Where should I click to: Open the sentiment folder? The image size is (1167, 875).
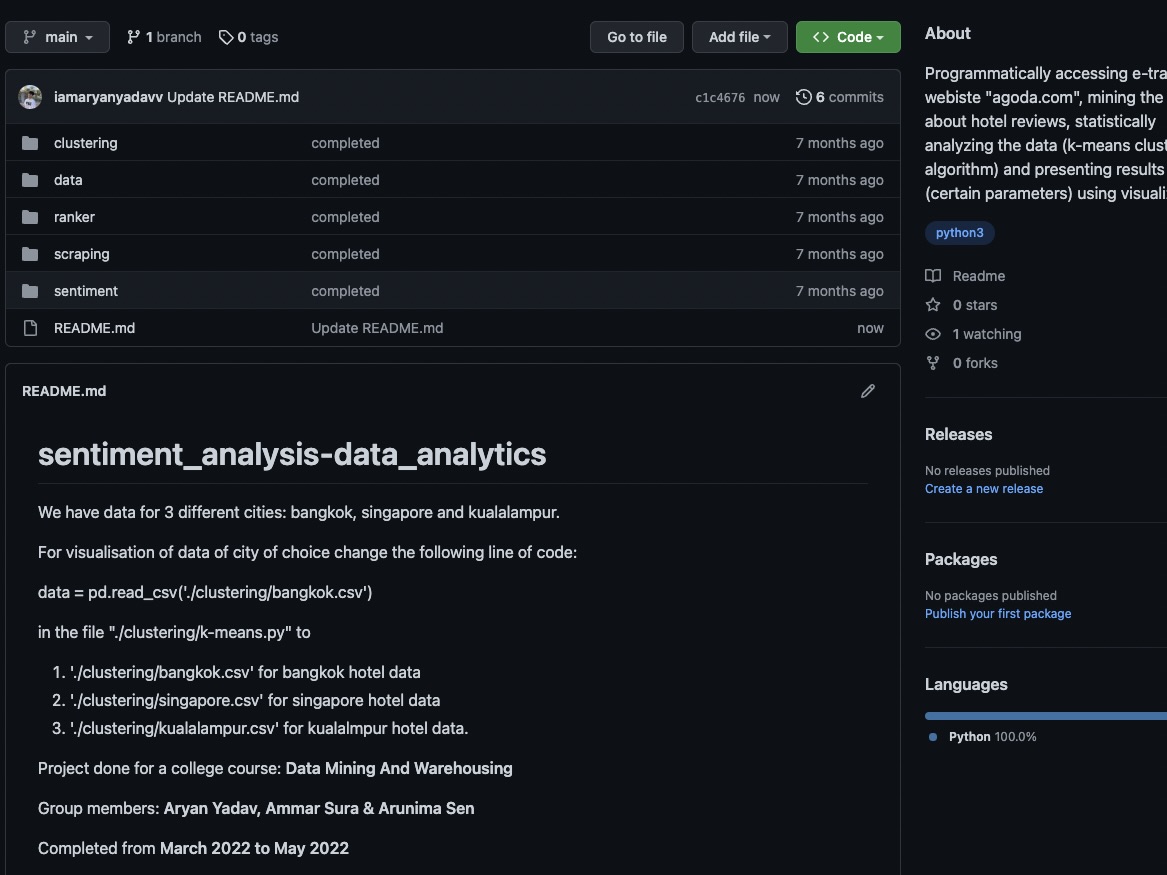pos(86,291)
